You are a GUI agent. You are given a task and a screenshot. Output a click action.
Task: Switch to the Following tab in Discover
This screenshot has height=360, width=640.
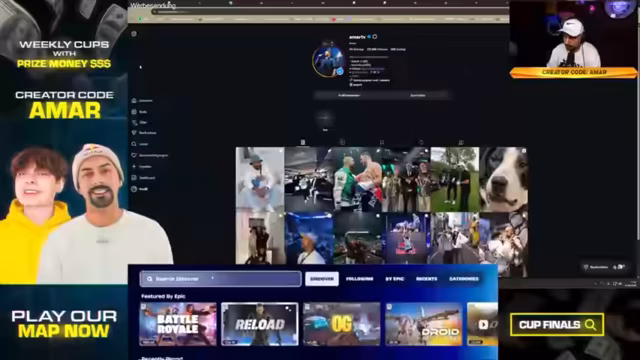coord(360,279)
